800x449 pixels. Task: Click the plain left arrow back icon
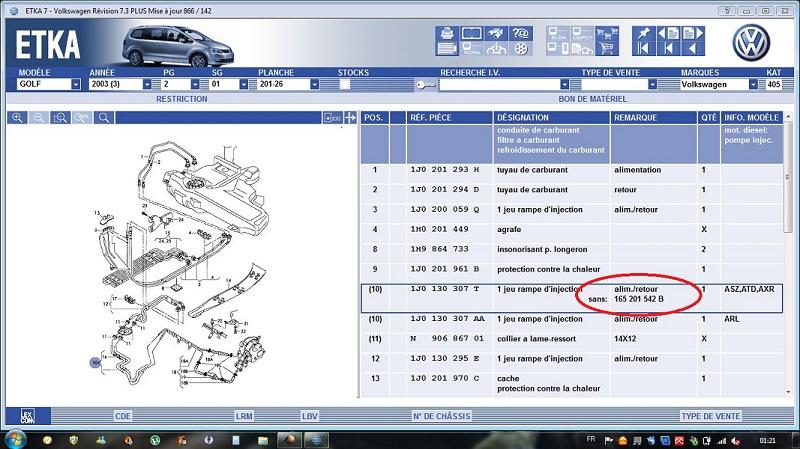tap(693, 49)
